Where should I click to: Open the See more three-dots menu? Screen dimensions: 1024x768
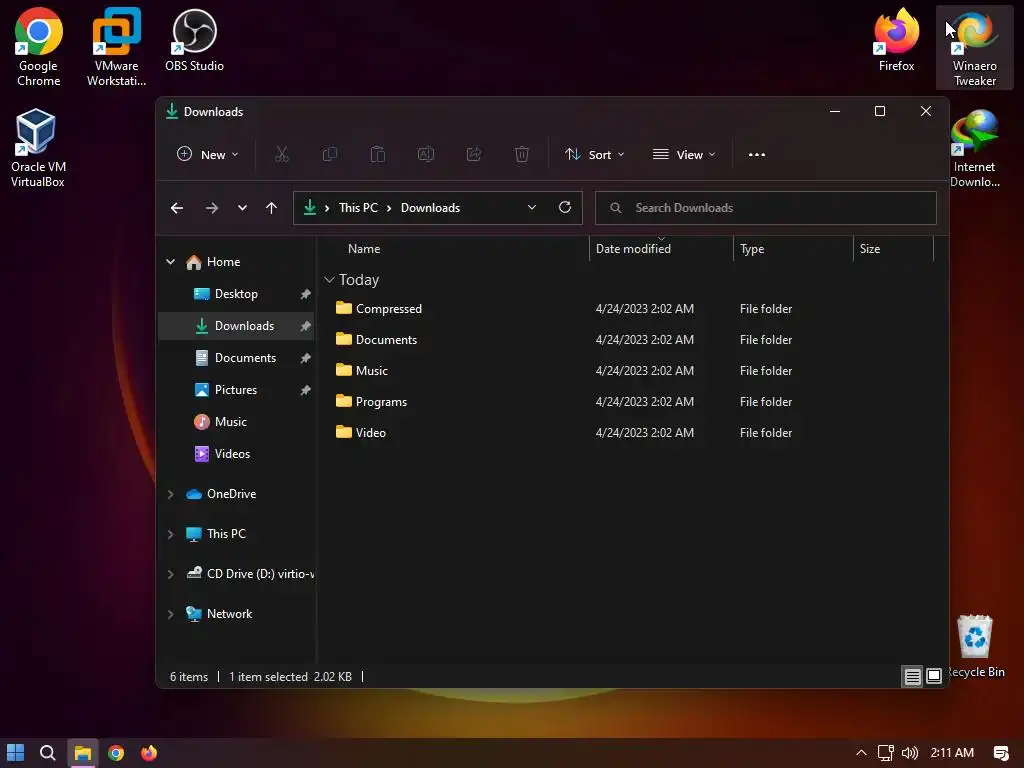(x=757, y=155)
